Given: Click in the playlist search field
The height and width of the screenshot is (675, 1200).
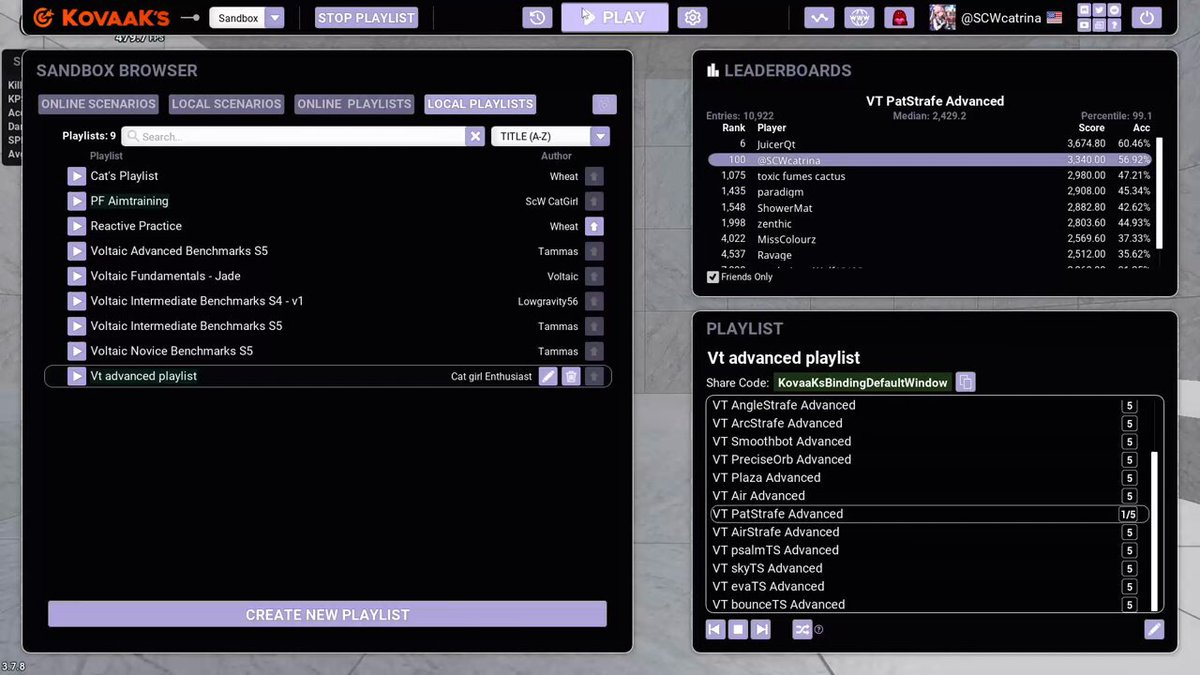Looking at the screenshot, I should 294,136.
